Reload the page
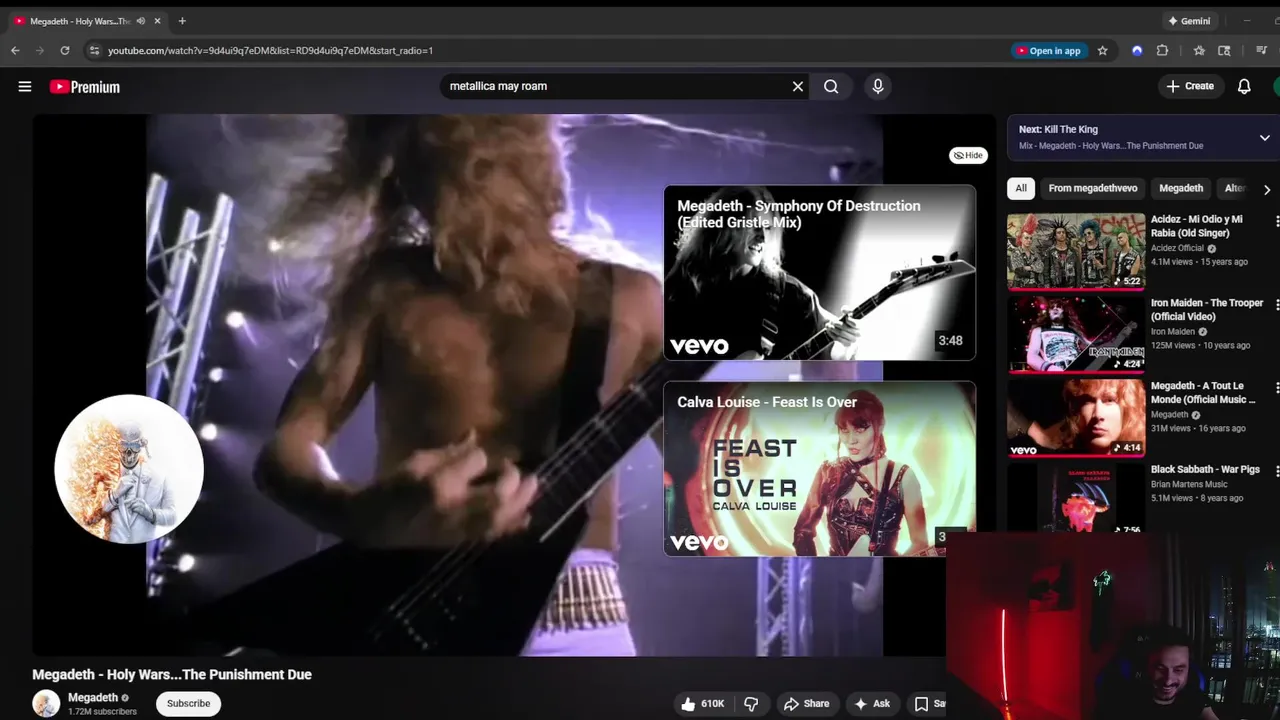The image size is (1280, 720). (x=65, y=50)
